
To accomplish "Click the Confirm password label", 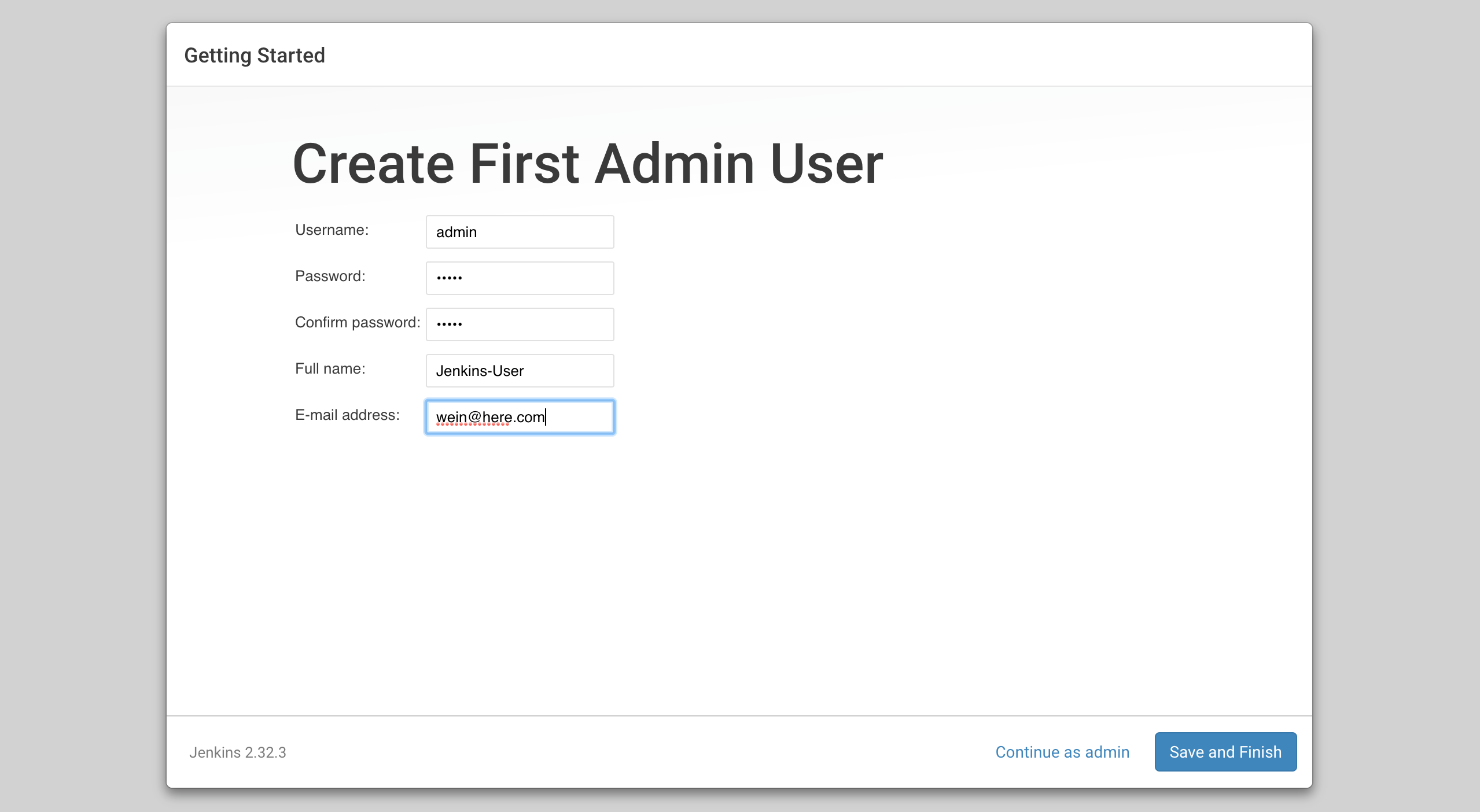I will [x=357, y=322].
